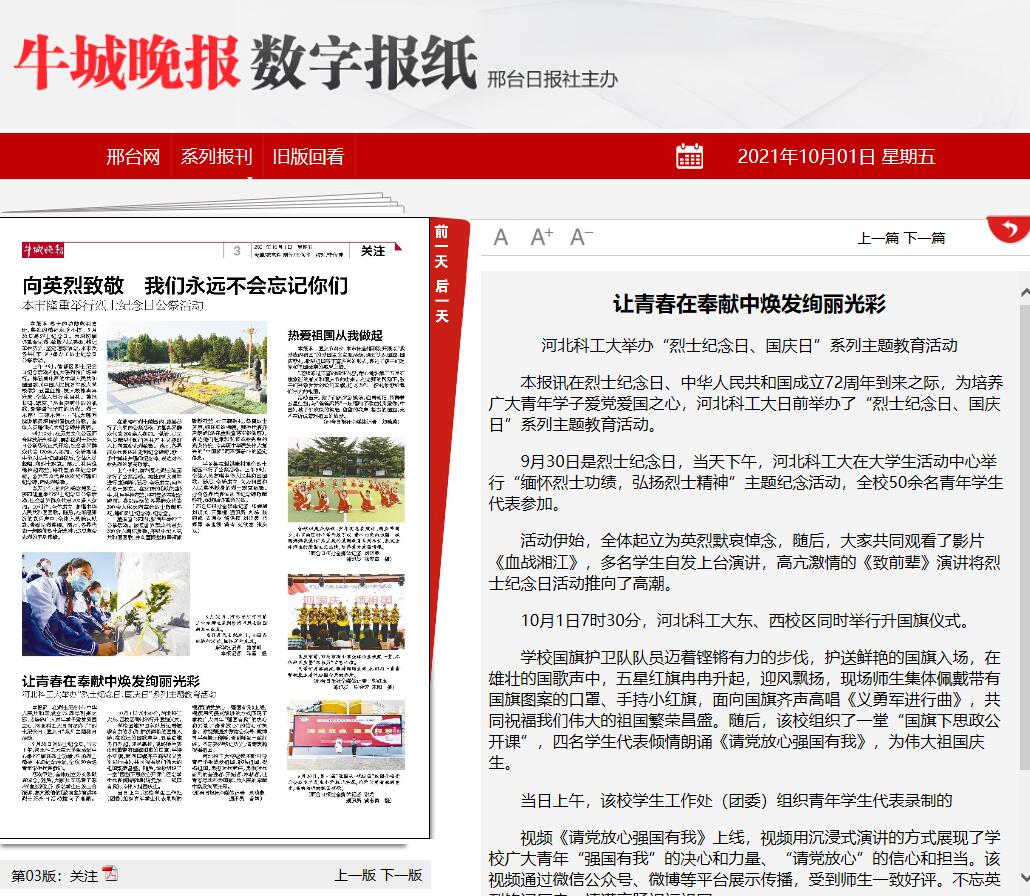Open 旧版回看 in the navigation bar
Image resolution: width=1030 pixels, height=896 pixels.
[x=308, y=157]
